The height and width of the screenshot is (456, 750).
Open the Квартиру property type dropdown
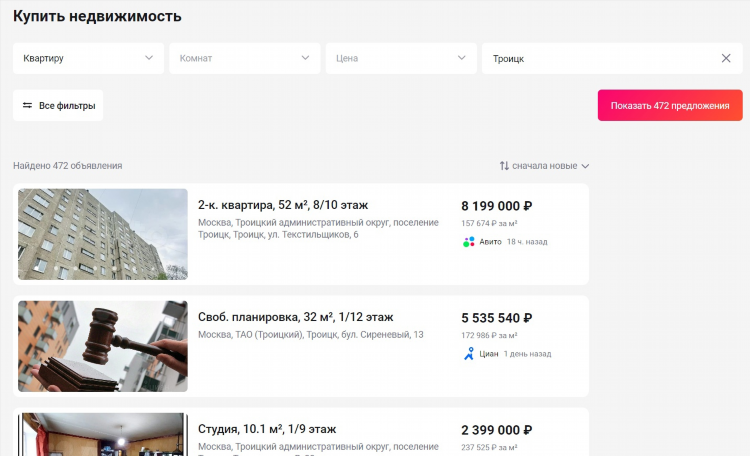tap(88, 58)
